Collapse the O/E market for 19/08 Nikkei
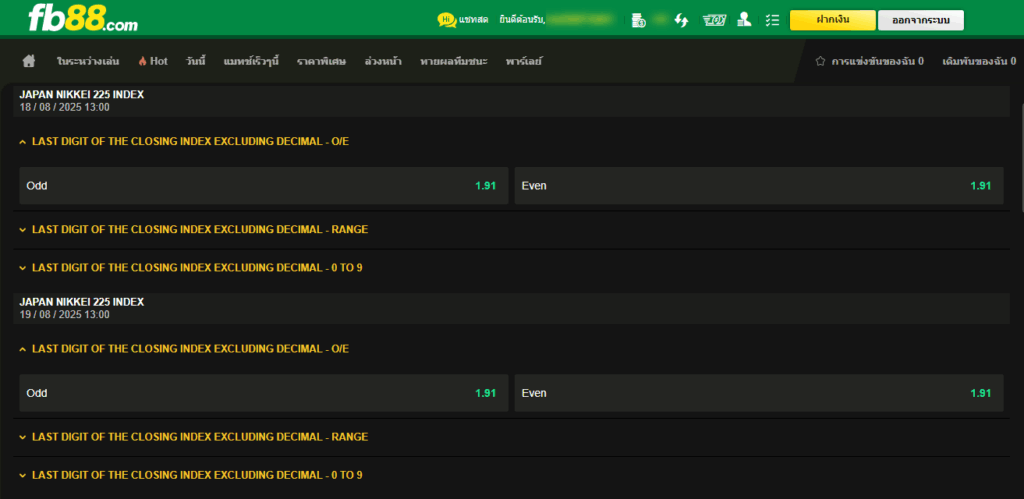1024x499 pixels. 185,349
